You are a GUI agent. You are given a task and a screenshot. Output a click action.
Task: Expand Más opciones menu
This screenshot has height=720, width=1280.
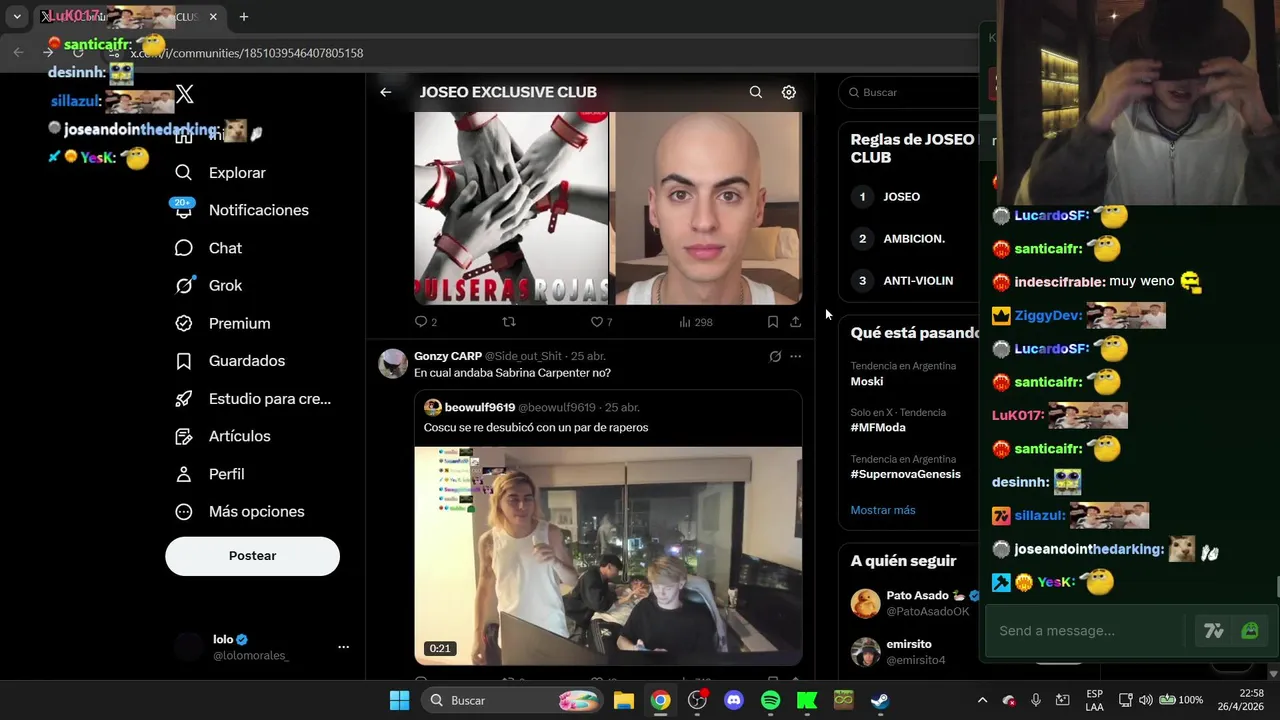point(240,512)
